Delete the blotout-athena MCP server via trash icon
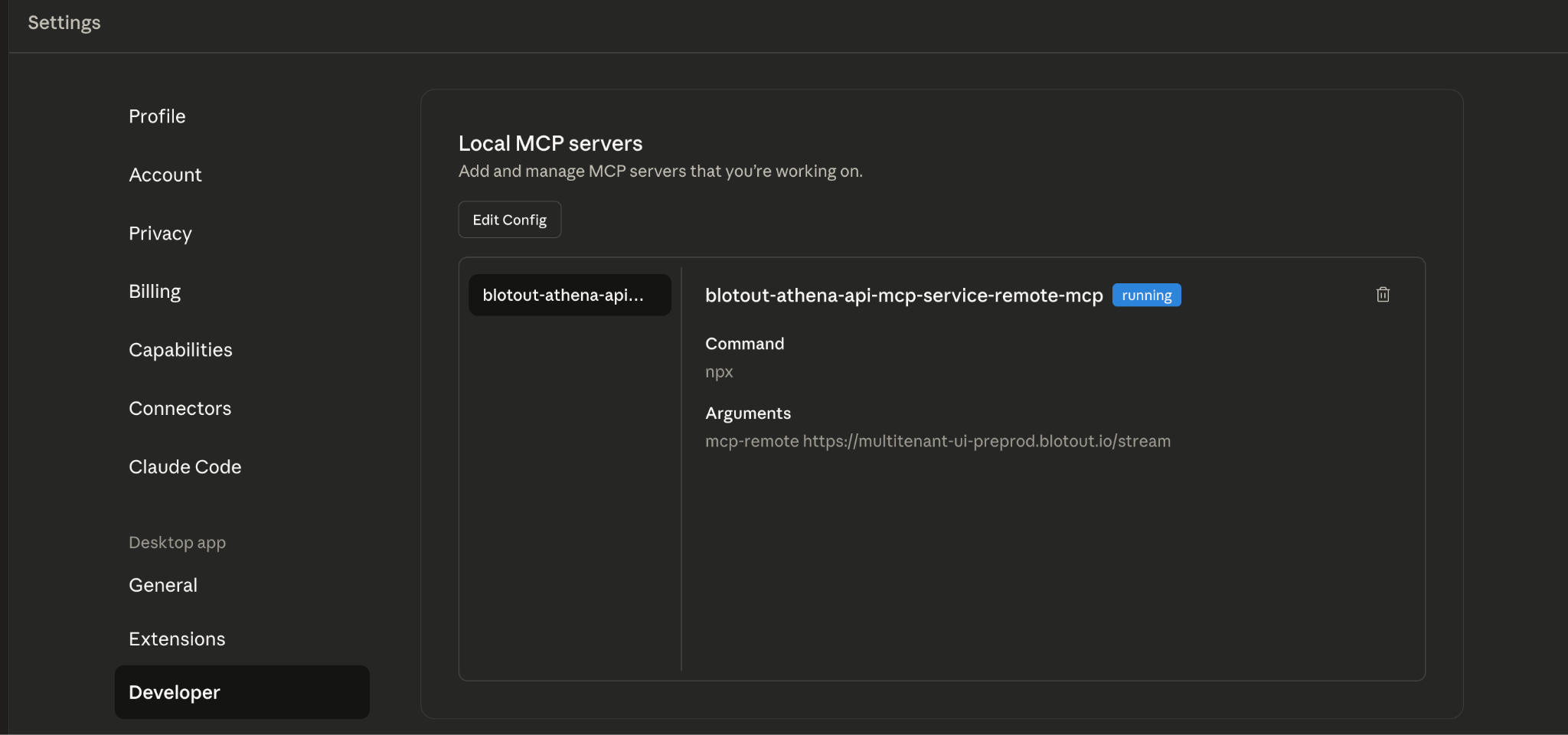Image resolution: width=1568 pixels, height=735 pixels. [x=1383, y=295]
